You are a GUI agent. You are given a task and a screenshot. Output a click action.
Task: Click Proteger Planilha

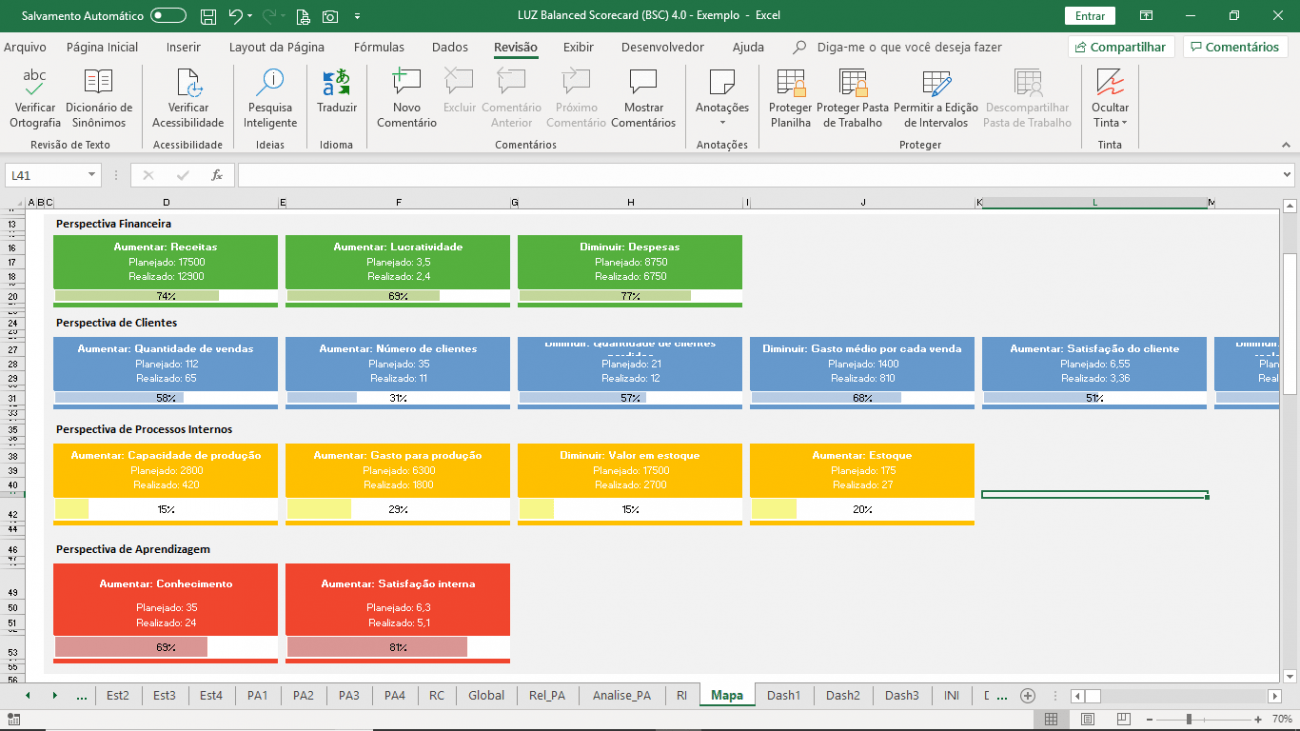(x=790, y=99)
